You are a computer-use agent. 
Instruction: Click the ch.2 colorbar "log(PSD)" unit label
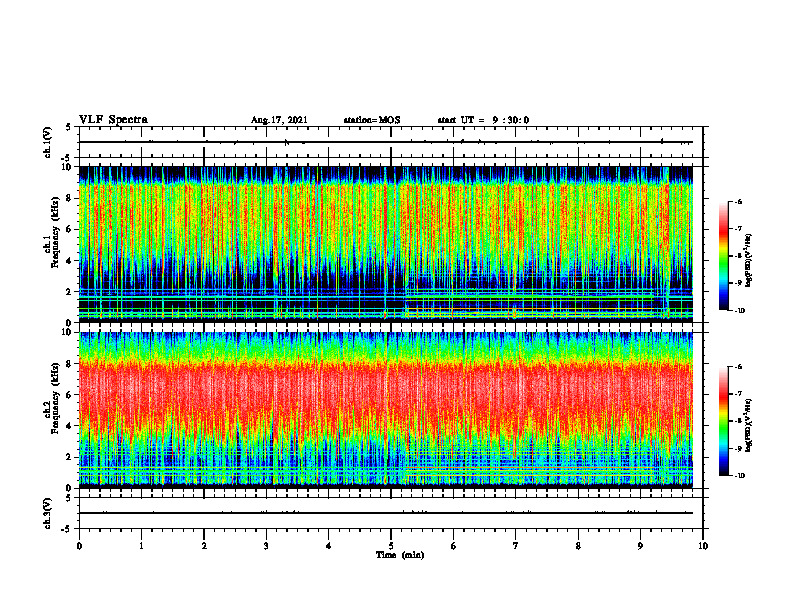pyautogui.click(x=749, y=426)
